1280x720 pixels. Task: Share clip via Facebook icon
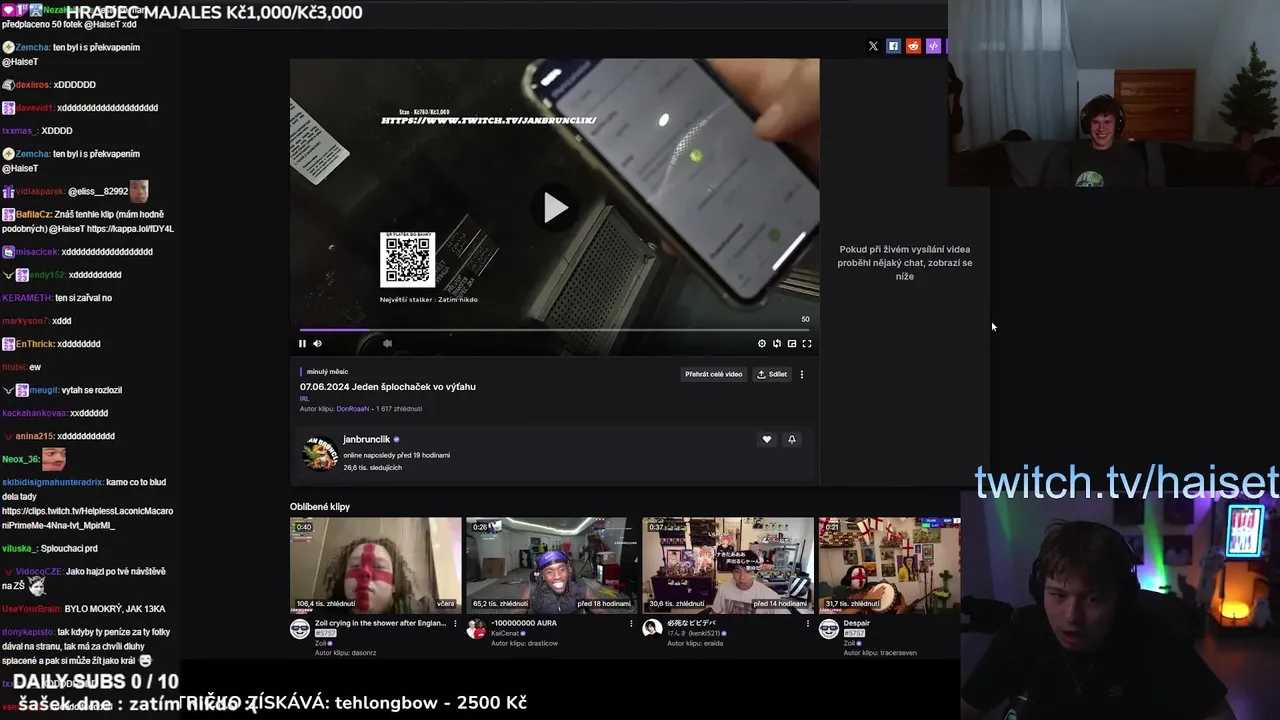point(893,46)
